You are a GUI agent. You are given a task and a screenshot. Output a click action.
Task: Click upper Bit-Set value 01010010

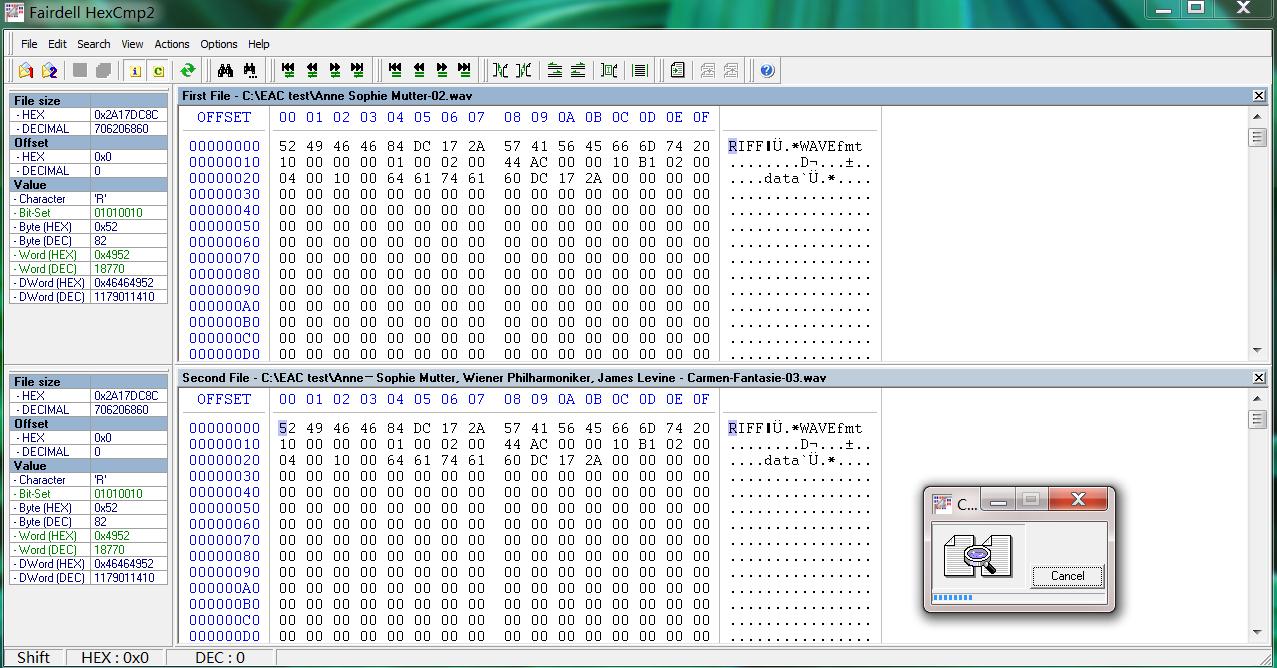point(118,213)
